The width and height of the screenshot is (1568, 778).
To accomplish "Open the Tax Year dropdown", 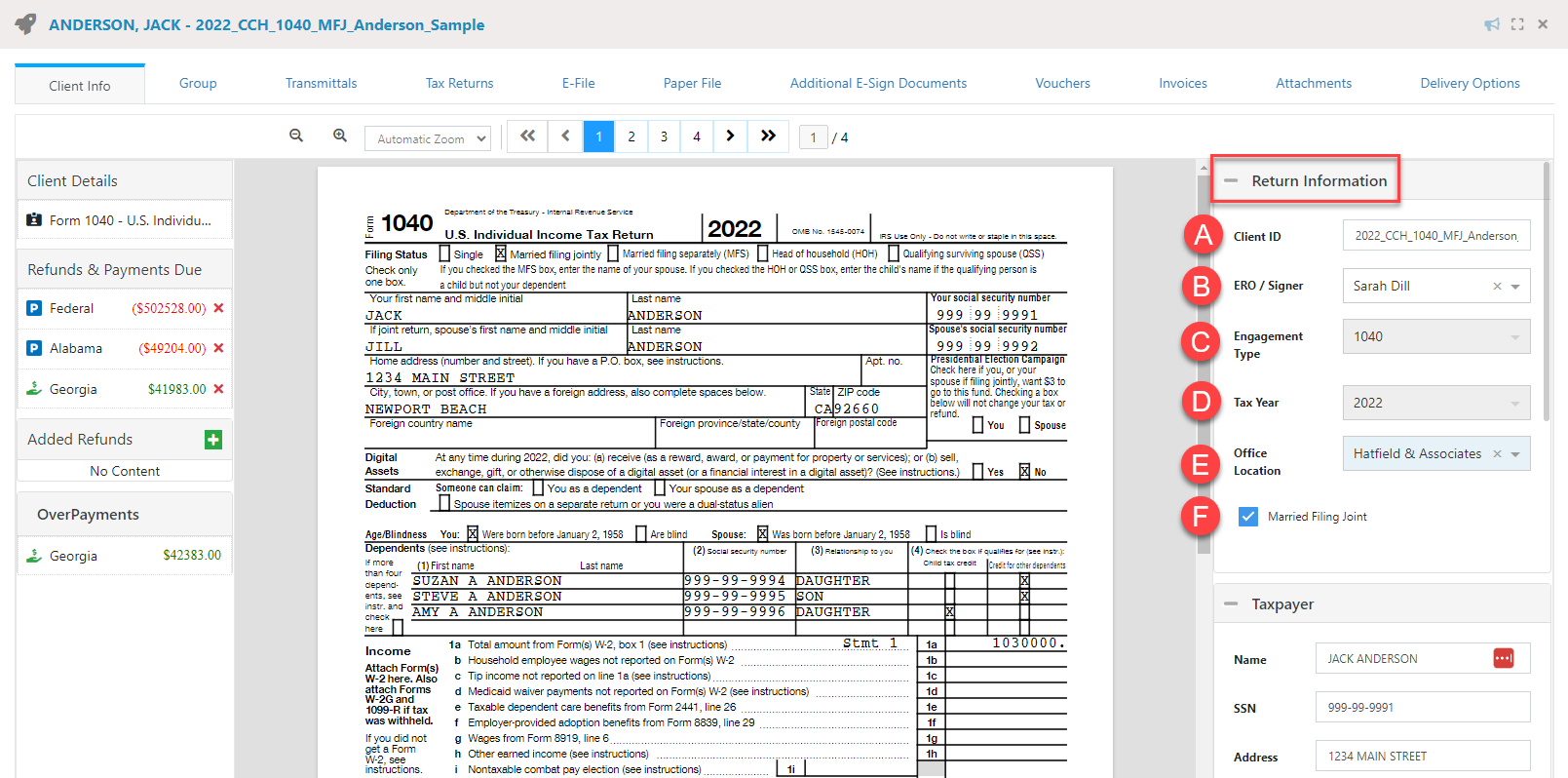I will click(1436, 403).
